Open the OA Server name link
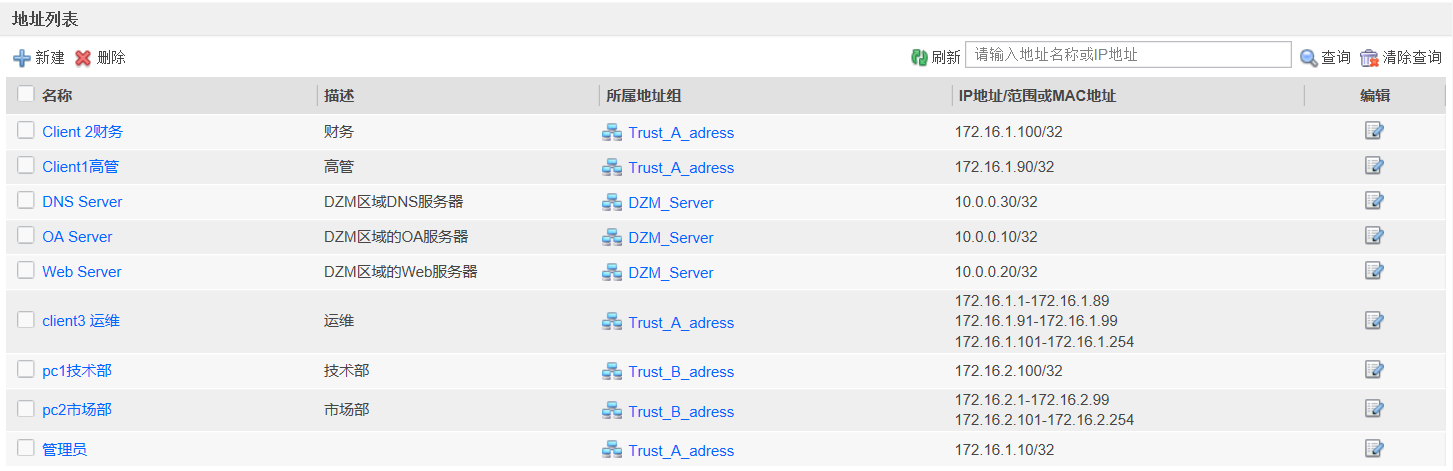 point(77,237)
